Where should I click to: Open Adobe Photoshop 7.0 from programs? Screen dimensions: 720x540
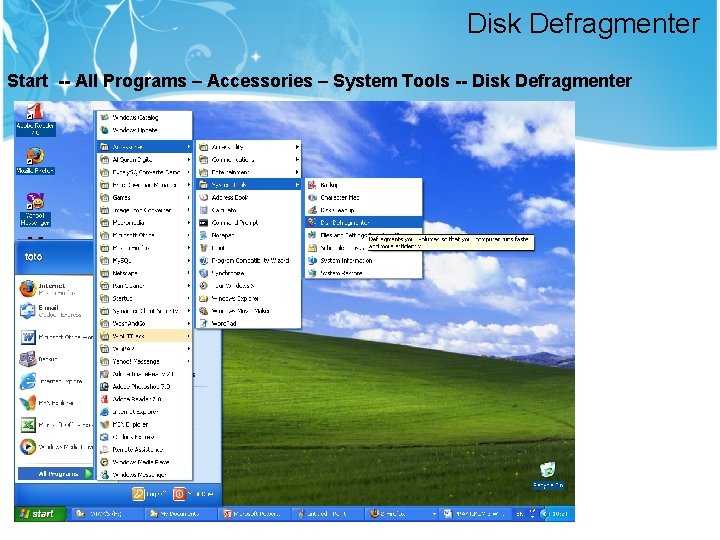click(145, 387)
